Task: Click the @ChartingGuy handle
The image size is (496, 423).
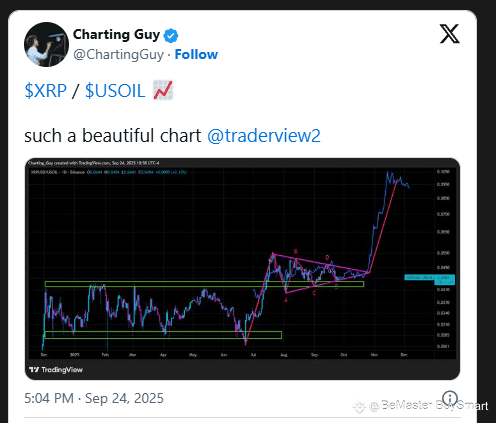Action: tap(118, 55)
